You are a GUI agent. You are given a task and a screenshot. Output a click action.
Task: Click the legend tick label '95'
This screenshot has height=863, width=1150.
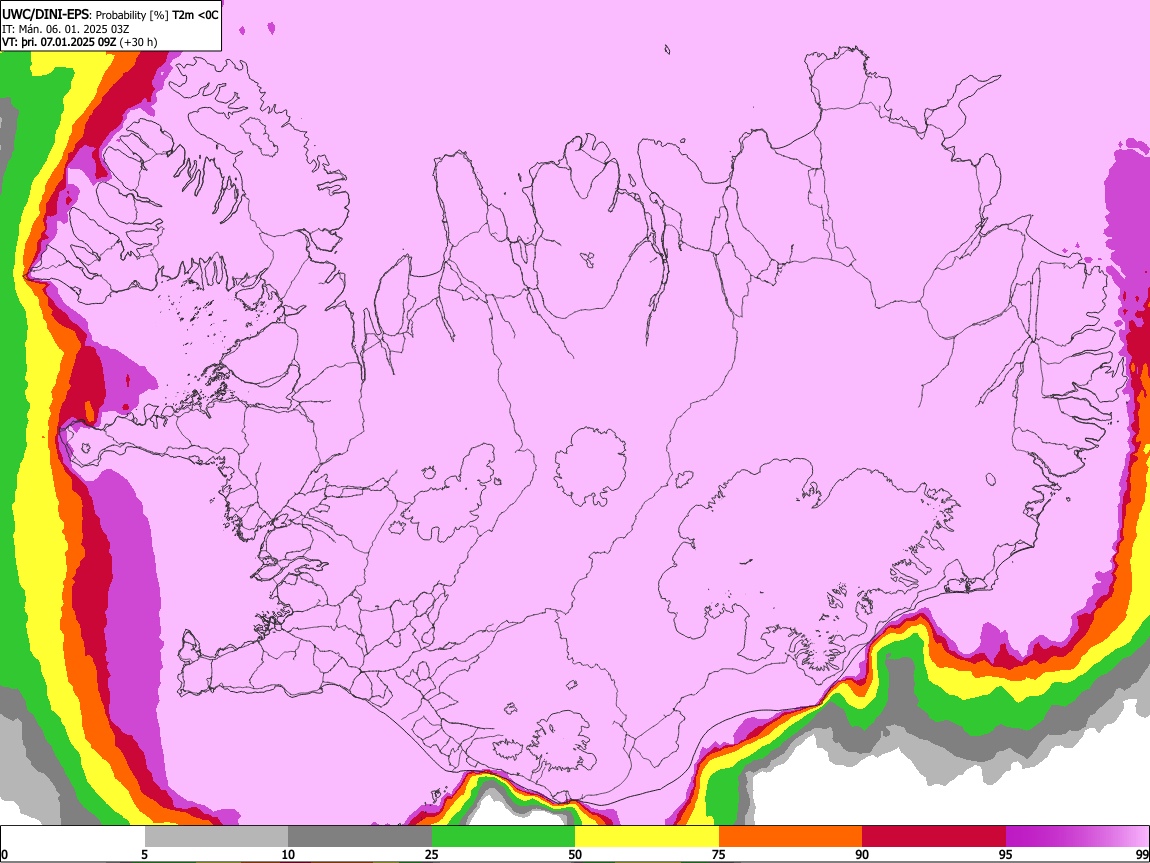[x=1006, y=854]
